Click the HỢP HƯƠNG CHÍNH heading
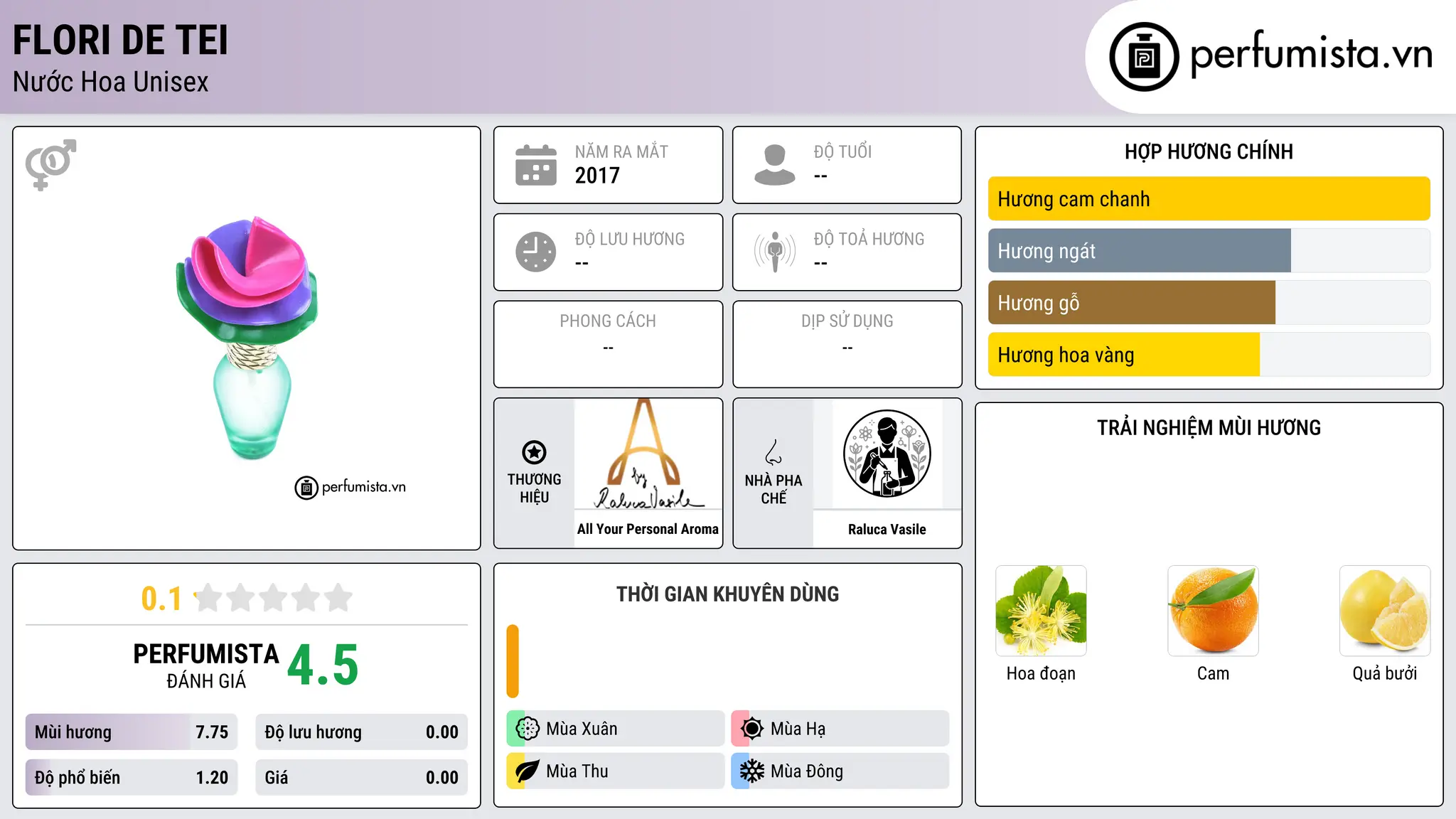This screenshot has width=1456, height=819. click(x=1209, y=151)
